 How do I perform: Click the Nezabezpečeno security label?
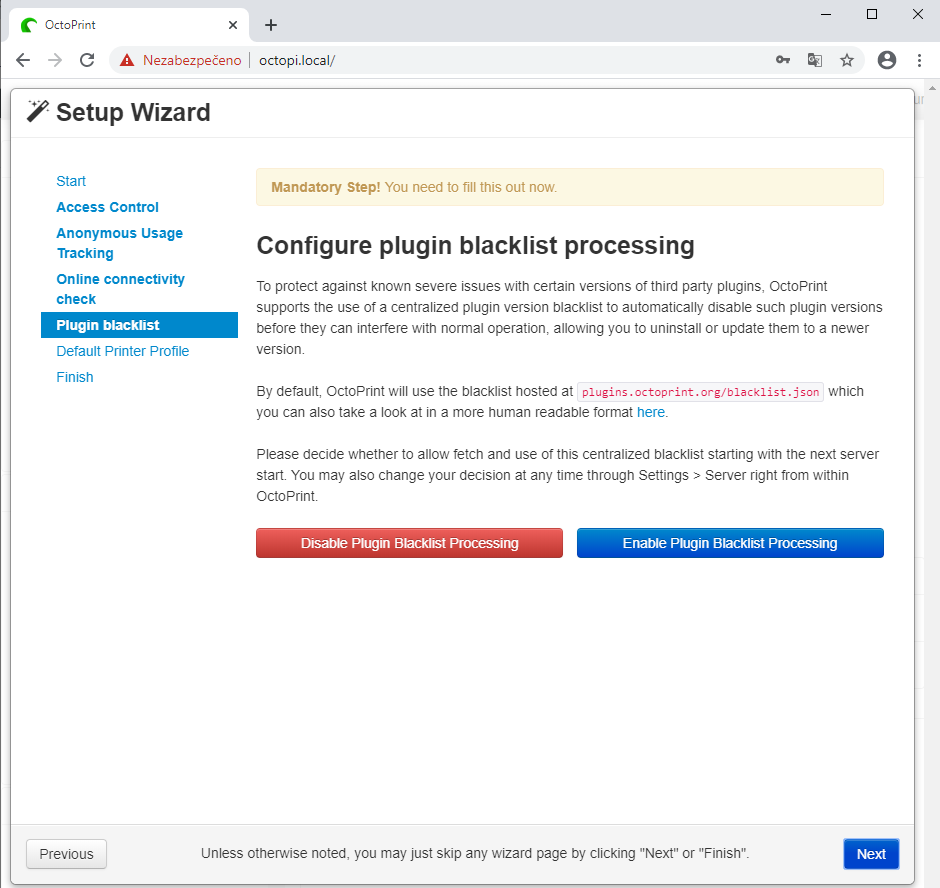192,61
